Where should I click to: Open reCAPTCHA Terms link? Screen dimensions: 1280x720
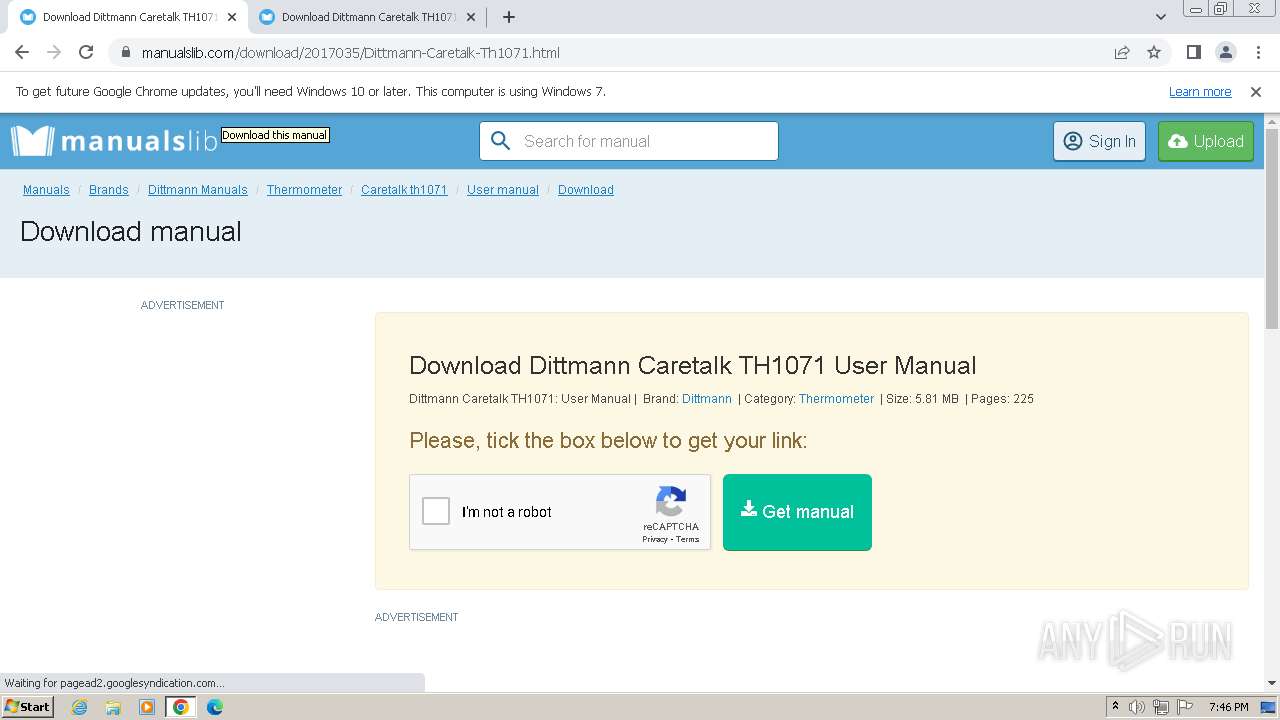(688, 539)
